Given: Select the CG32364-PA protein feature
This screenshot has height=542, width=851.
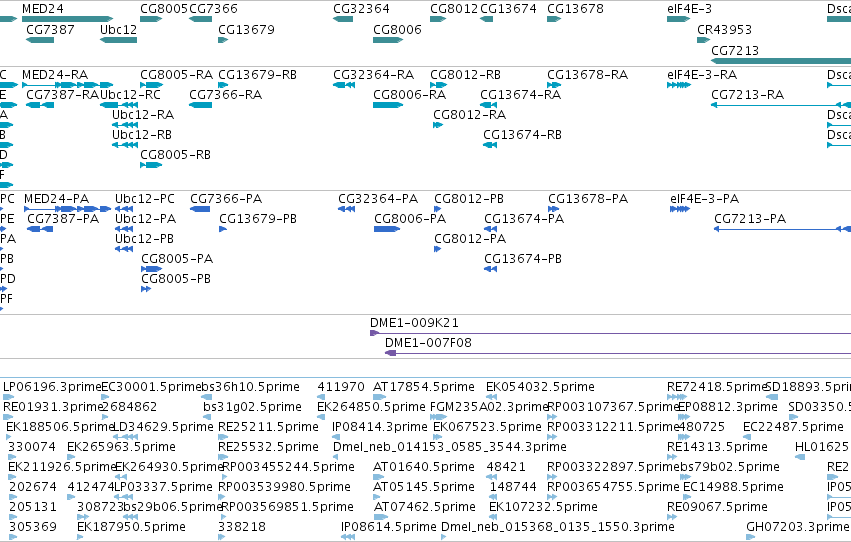Looking at the screenshot, I should [347, 209].
